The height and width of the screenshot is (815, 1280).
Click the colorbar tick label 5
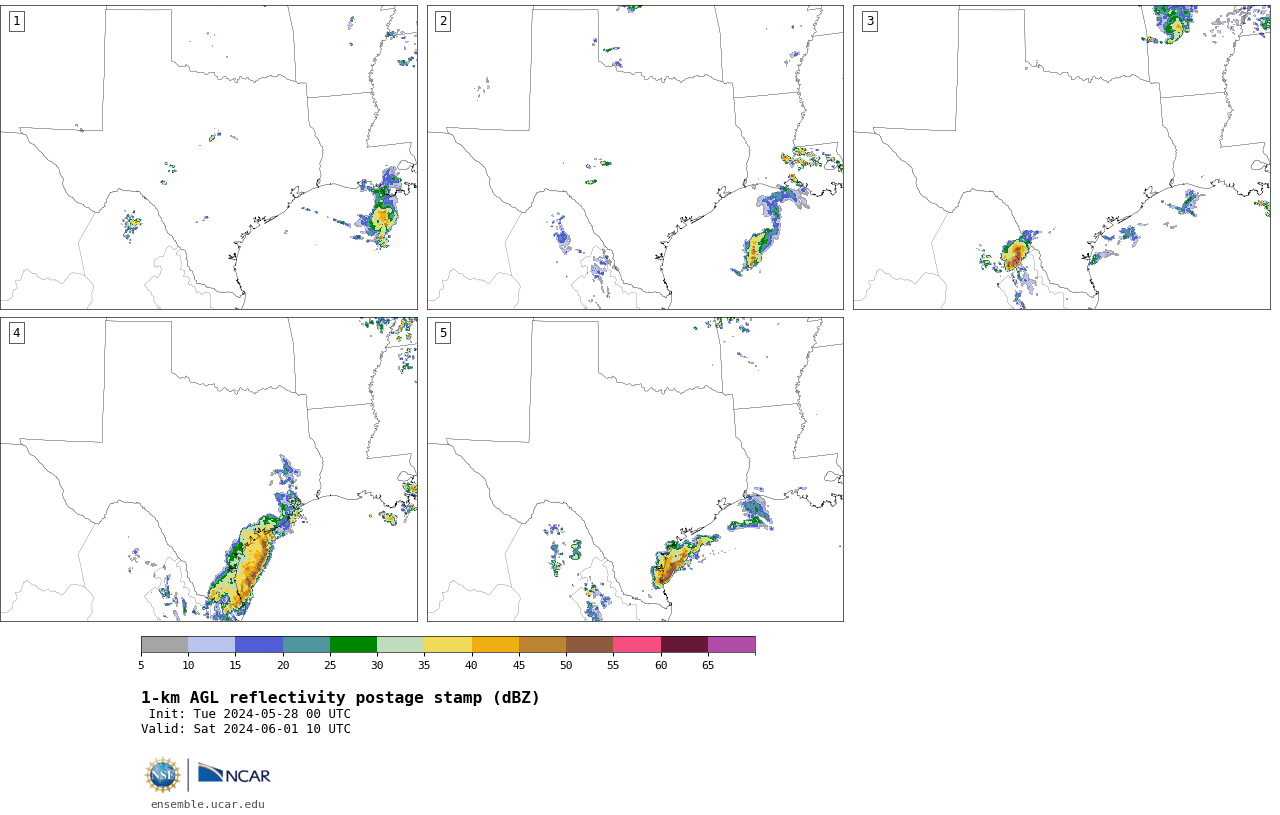141,665
